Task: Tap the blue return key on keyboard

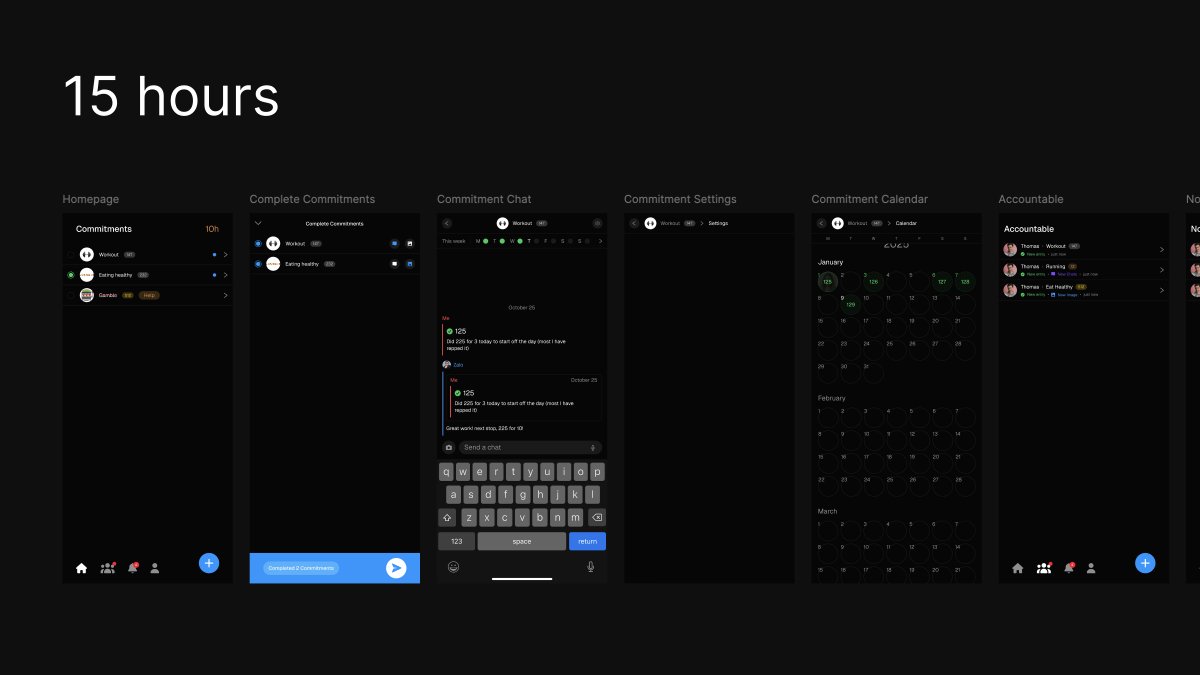Action: pyautogui.click(x=587, y=541)
